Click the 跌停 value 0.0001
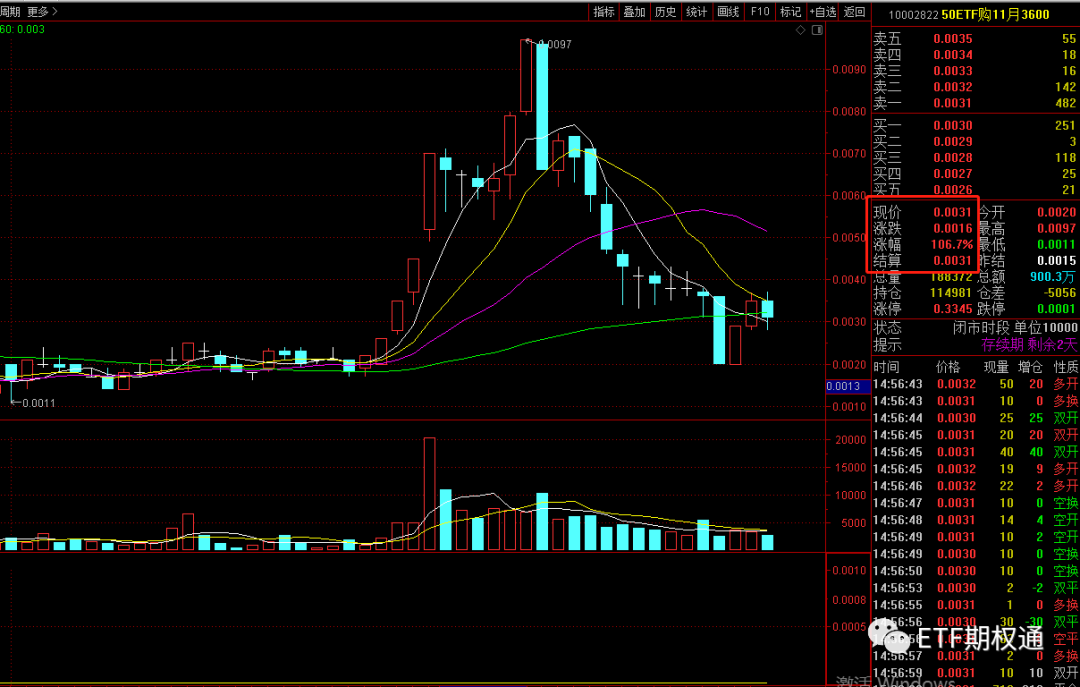The width and height of the screenshot is (1080, 687). point(1056,309)
